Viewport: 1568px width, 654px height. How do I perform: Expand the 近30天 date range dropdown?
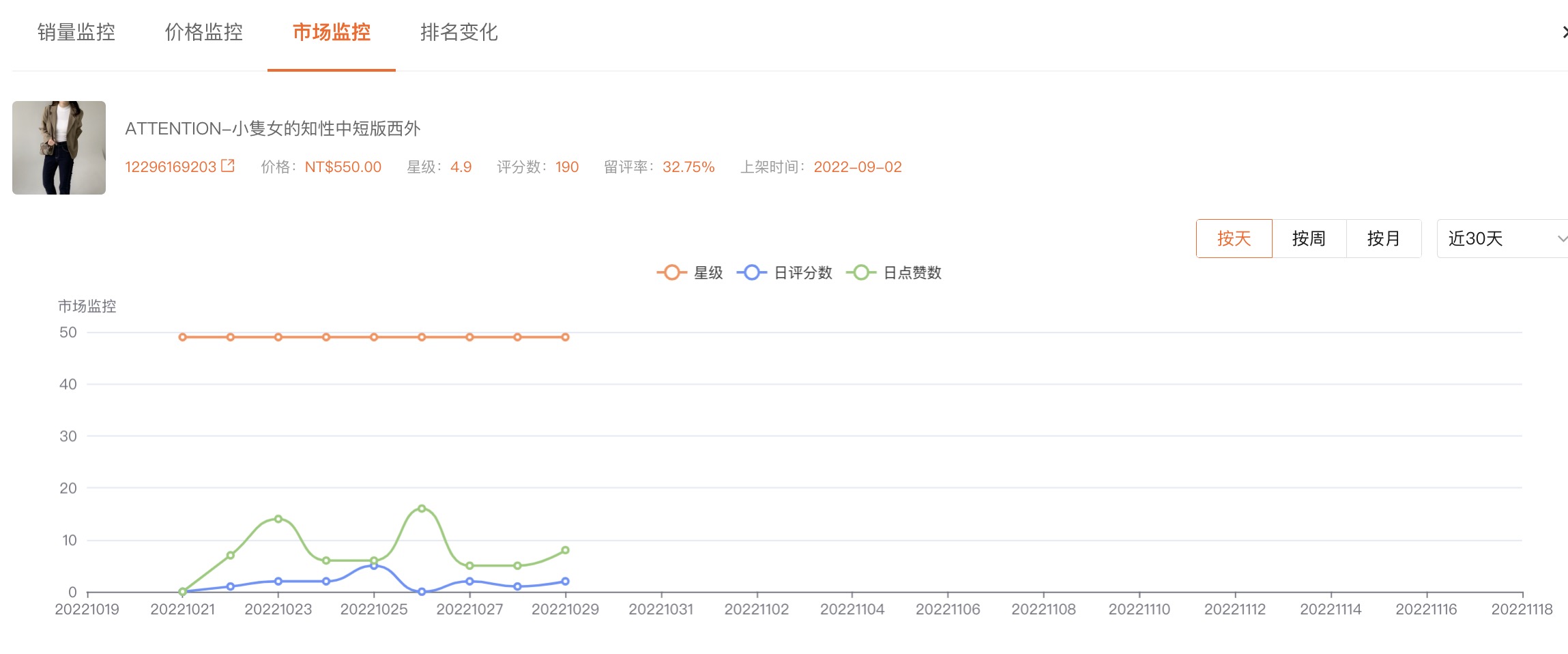coord(1503,238)
